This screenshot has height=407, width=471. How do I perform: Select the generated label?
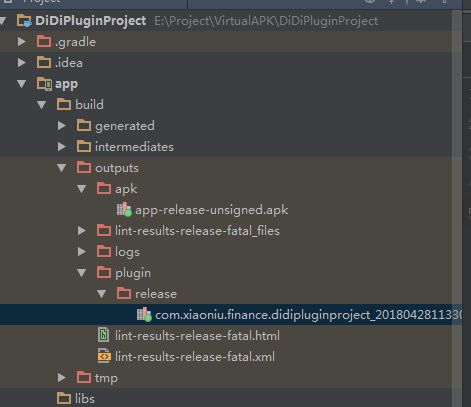pos(125,126)
